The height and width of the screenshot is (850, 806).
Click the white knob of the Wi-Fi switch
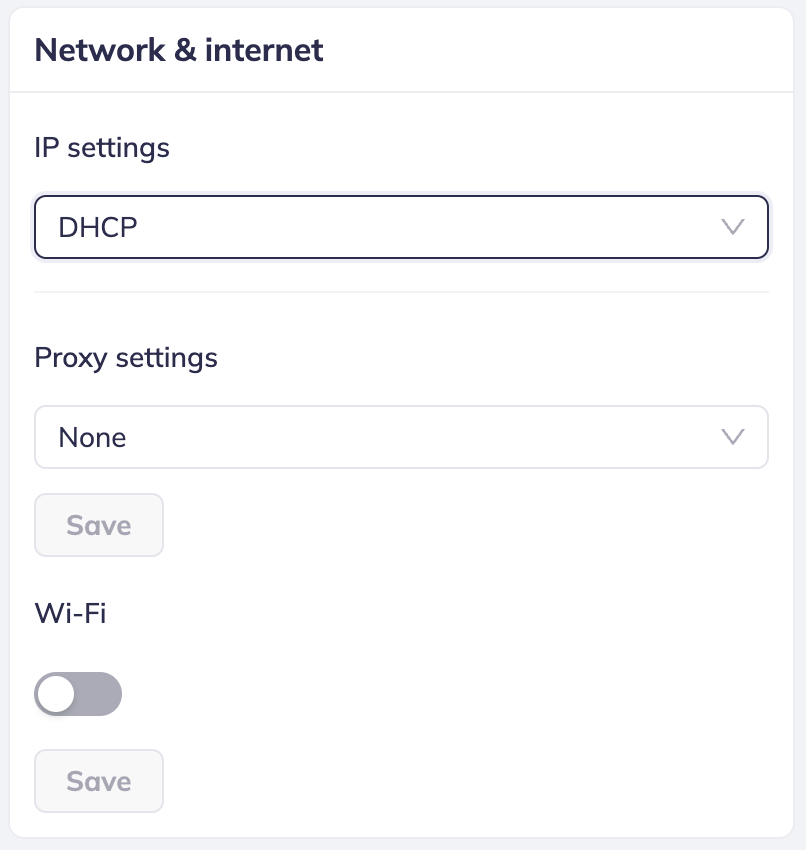tap(57, 694)
